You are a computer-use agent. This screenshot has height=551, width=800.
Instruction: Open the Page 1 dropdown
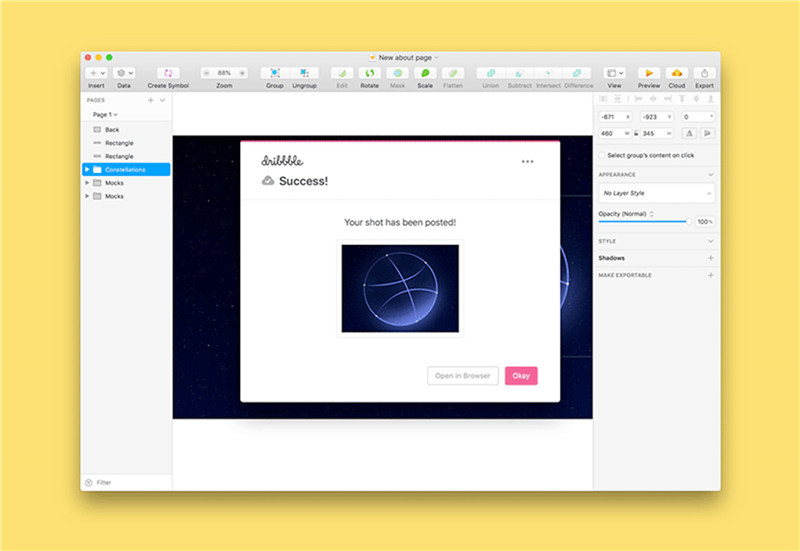(105, 115)
